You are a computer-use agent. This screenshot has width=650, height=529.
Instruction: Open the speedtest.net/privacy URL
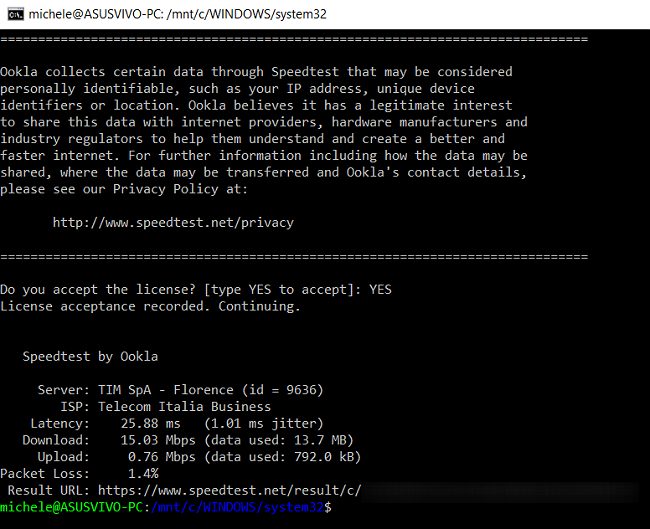click(x=173, y=223)
